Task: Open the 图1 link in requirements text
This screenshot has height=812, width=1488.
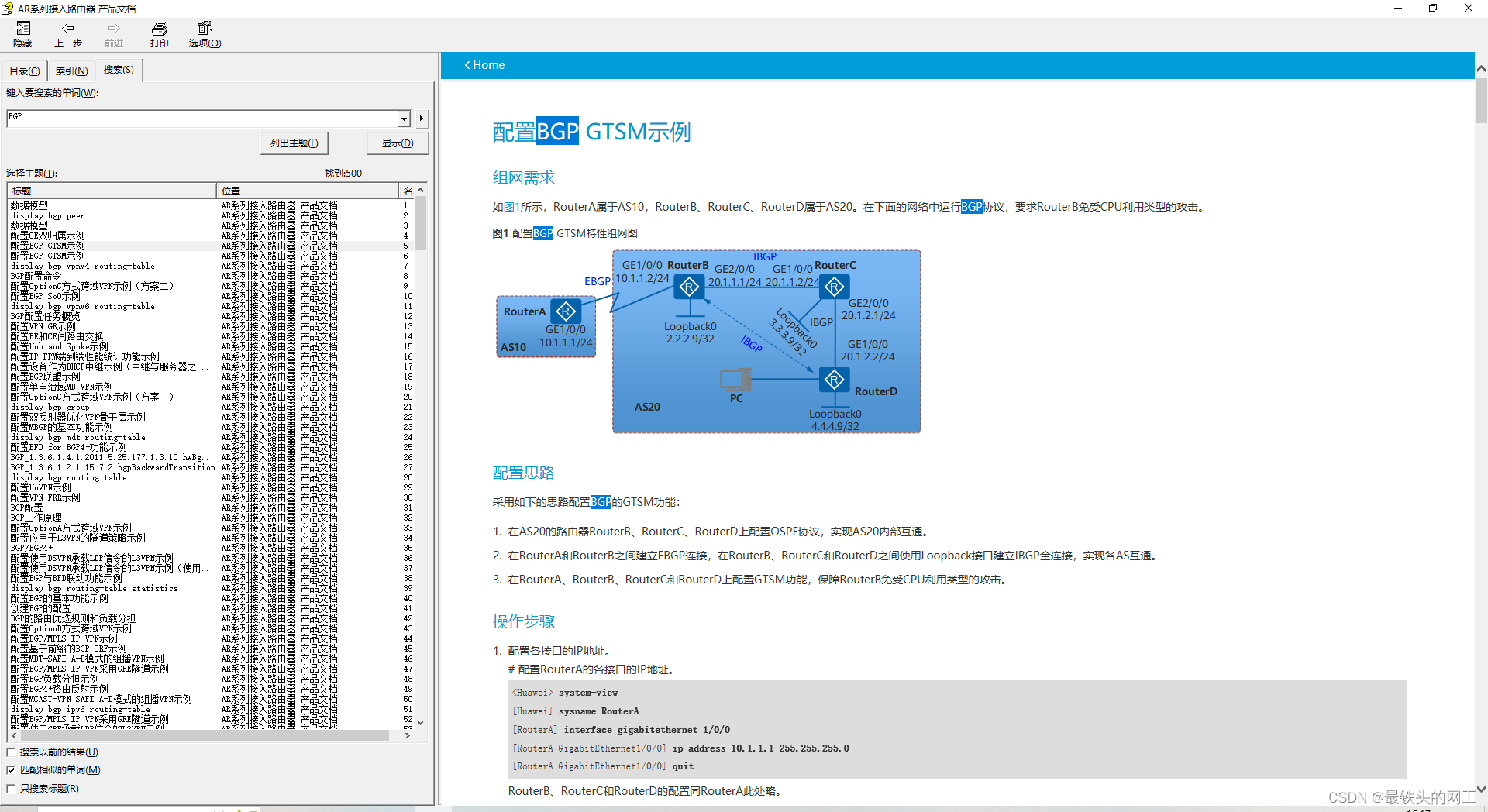Action: 511,207
